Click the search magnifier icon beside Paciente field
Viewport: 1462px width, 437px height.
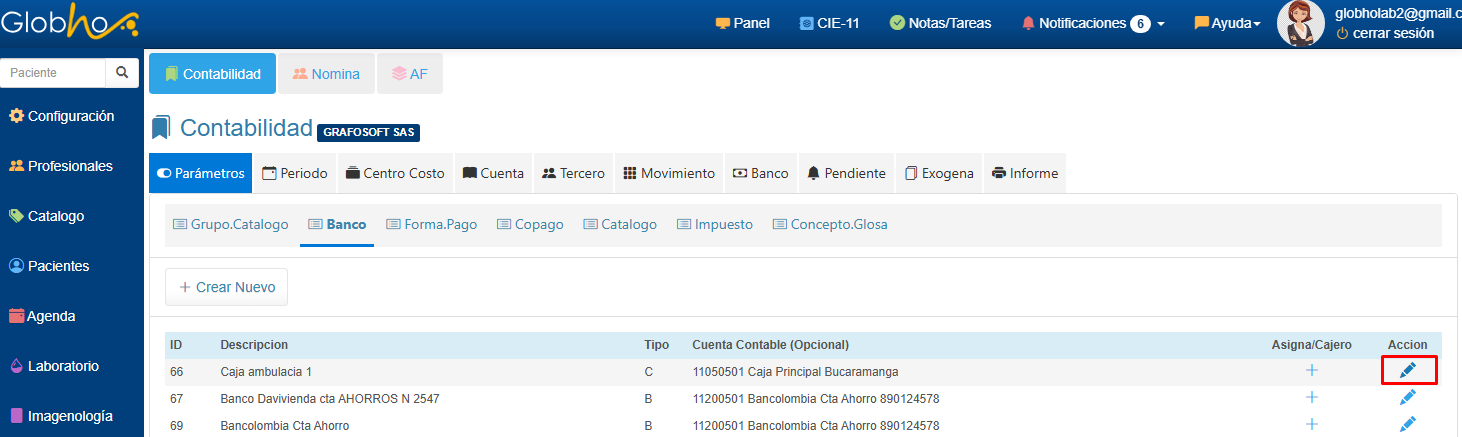coord(122,73)
